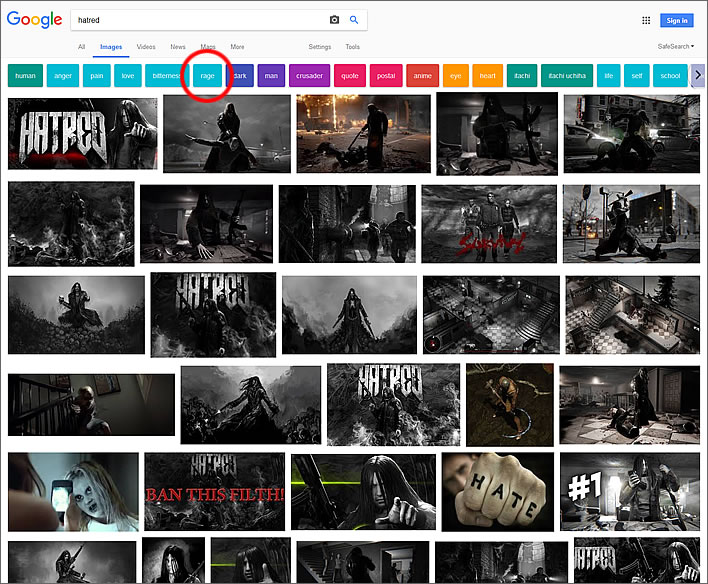This screenshot has height=584, width=708.
Task: Select the purple man chip
Action: point(271,75)
